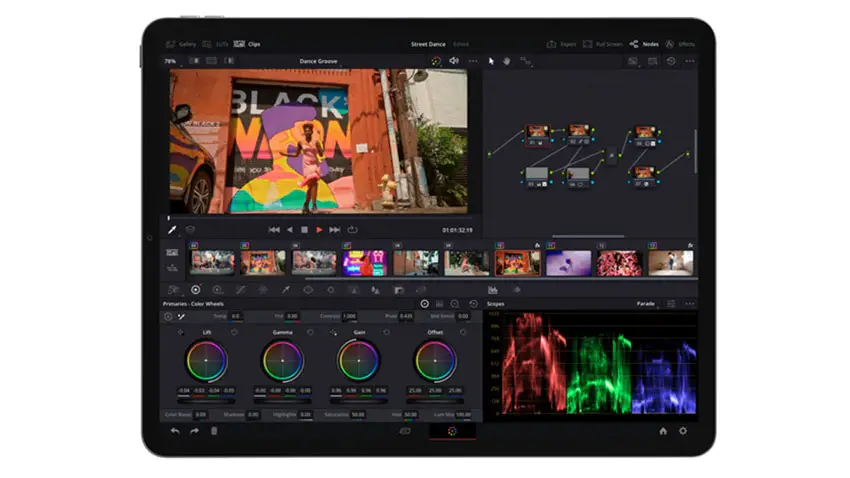The height and width of the screenshot is (478, 850).
Task: Click the center of the Lift color wheel
Action: [206, 360]
